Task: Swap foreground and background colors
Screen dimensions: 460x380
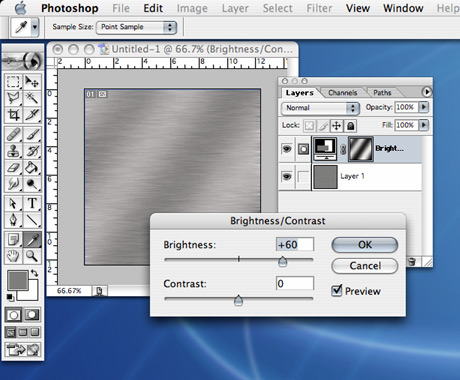Action: 35,273
